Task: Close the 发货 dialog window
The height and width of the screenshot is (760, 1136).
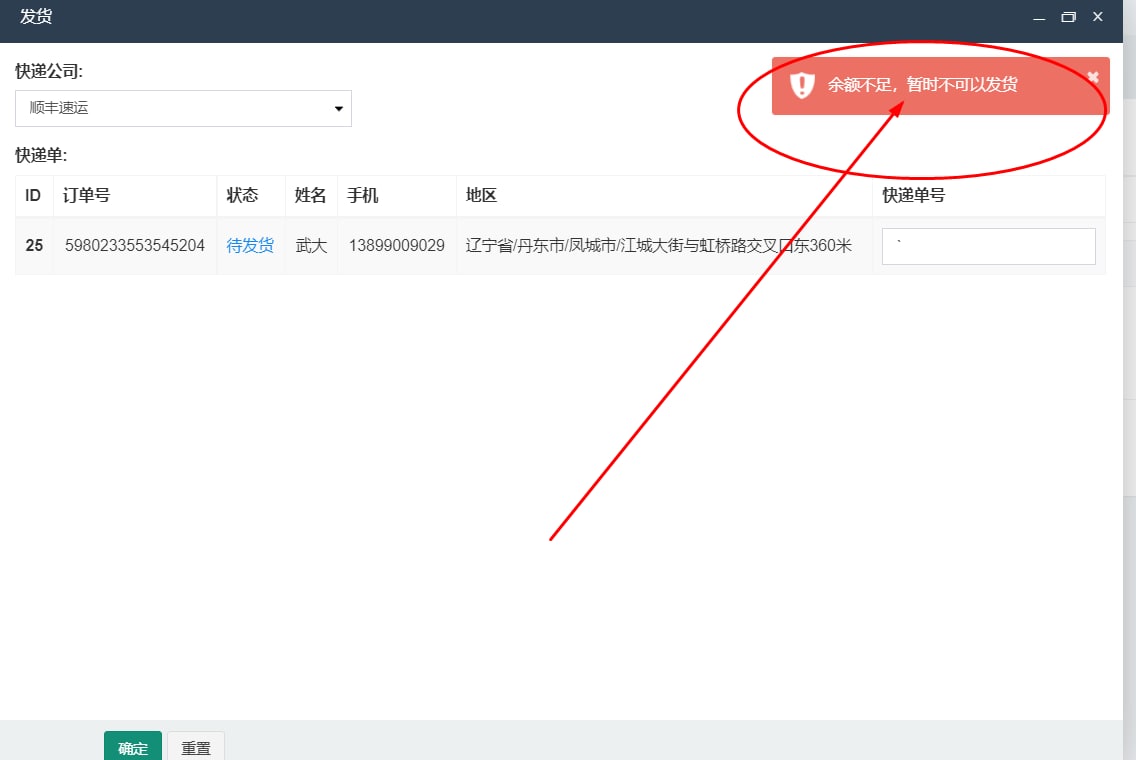Action: point(1097,17)
